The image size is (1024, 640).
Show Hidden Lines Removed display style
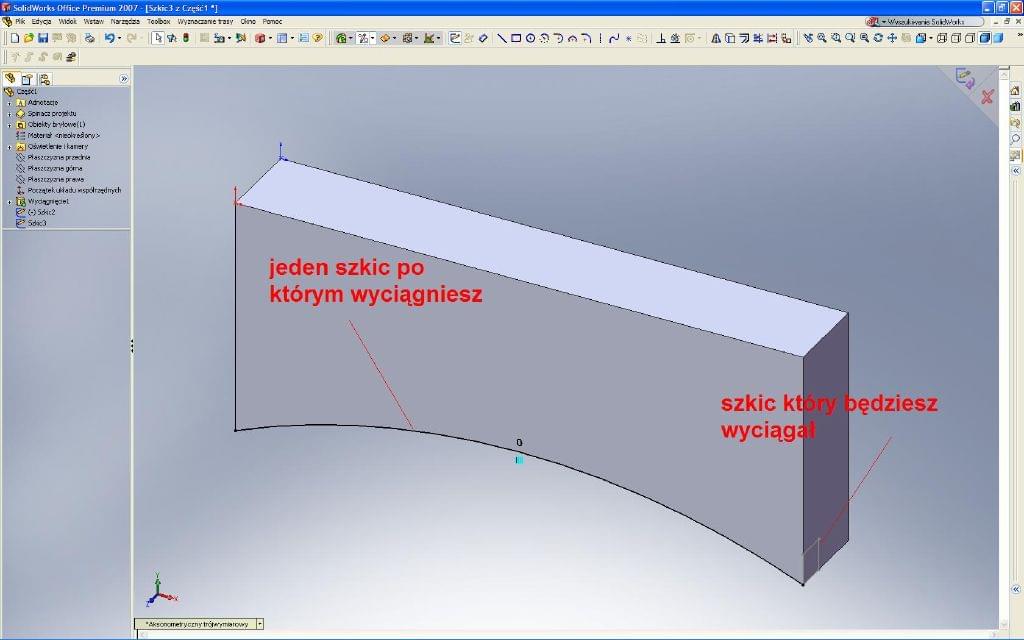(970, 39)
